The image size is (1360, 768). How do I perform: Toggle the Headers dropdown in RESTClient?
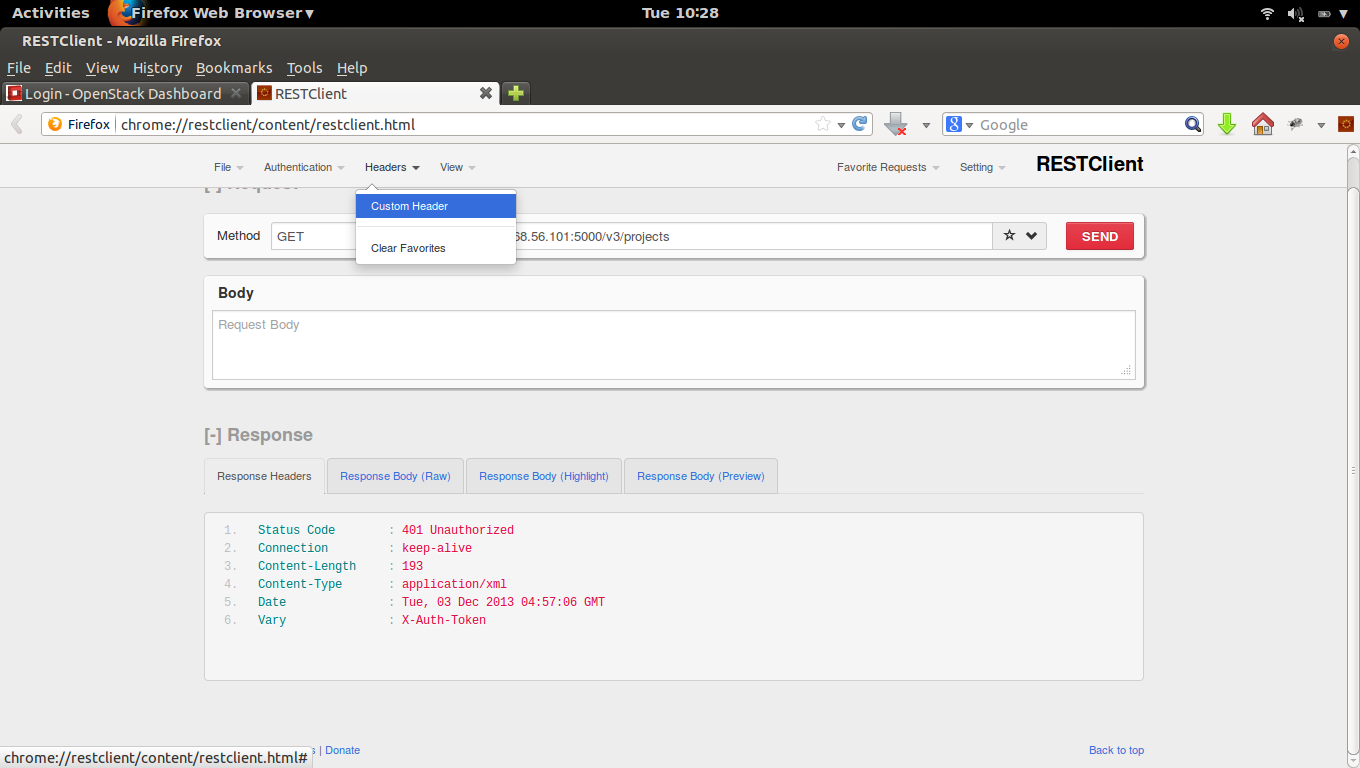tap(392, 167)
